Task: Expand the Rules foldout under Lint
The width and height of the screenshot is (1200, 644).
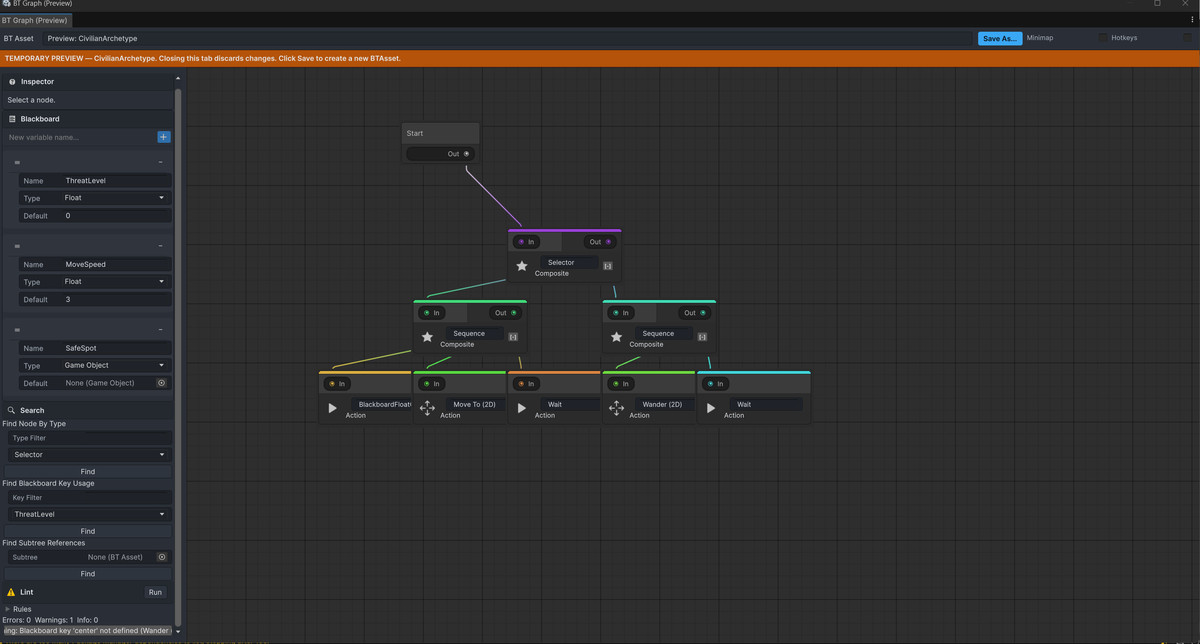Action: click(8, 609)
